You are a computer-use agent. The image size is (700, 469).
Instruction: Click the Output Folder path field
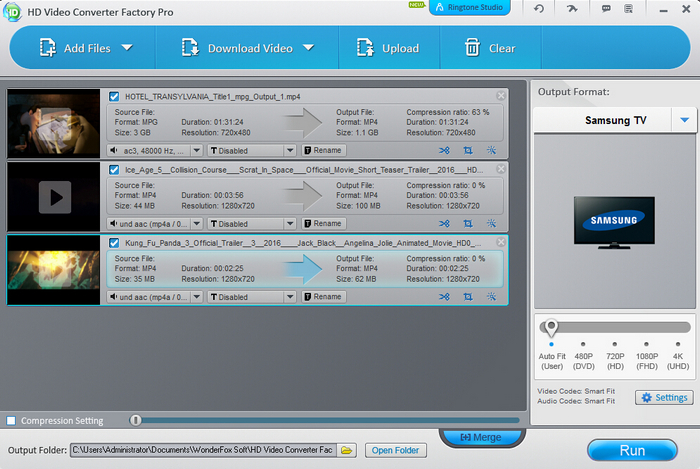click(x=203, y=450)
